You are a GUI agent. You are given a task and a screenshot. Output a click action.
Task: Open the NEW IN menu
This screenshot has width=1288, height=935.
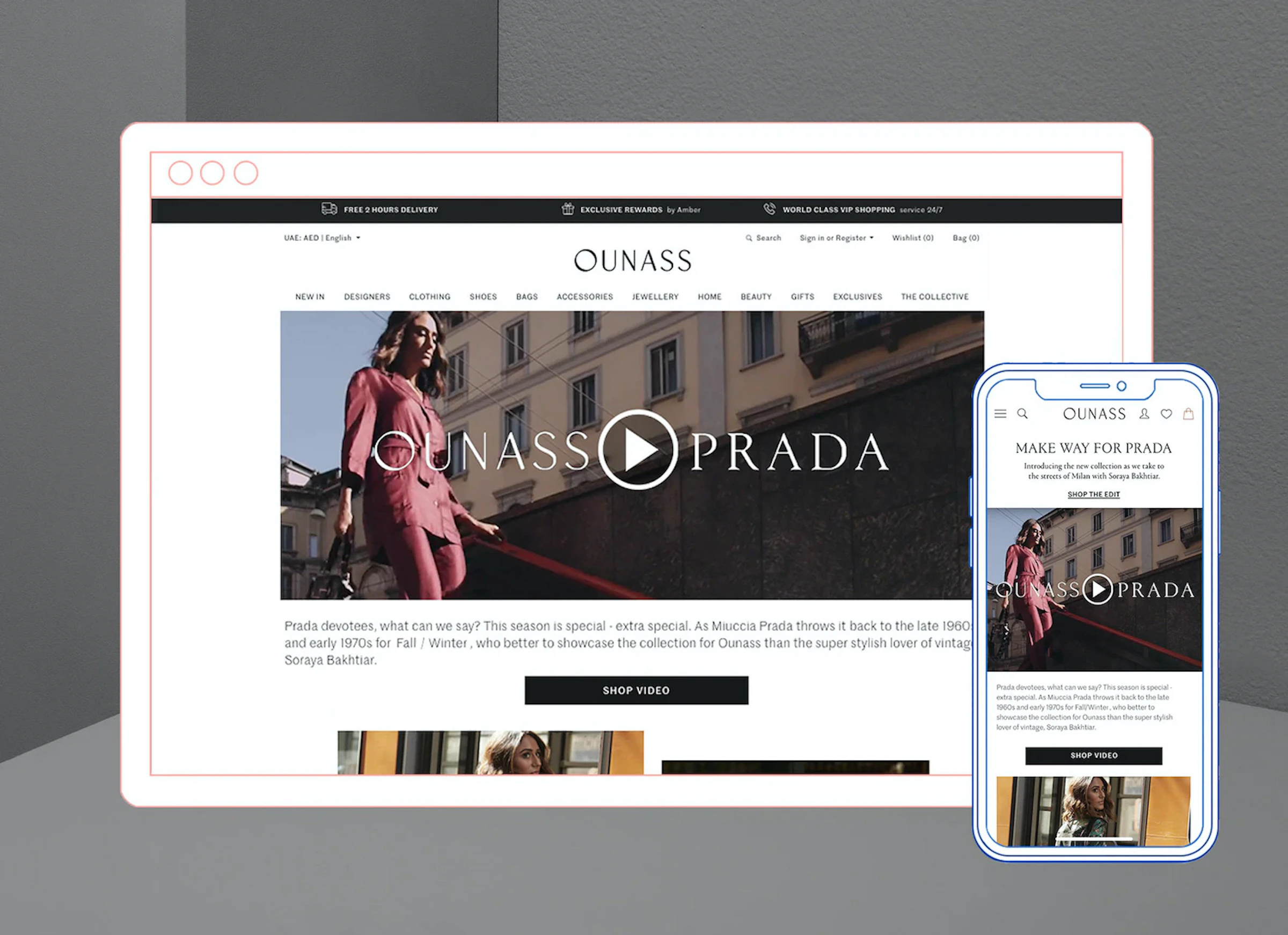click(310, 296)
